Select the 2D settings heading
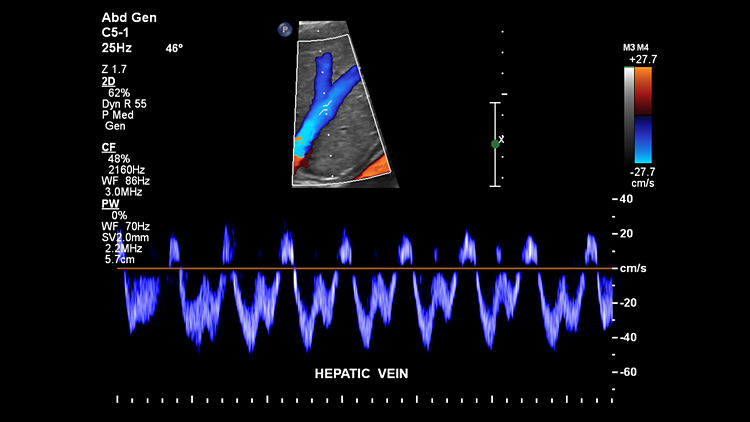The width and height of the screenshot is (750, 422). (108, 81)
